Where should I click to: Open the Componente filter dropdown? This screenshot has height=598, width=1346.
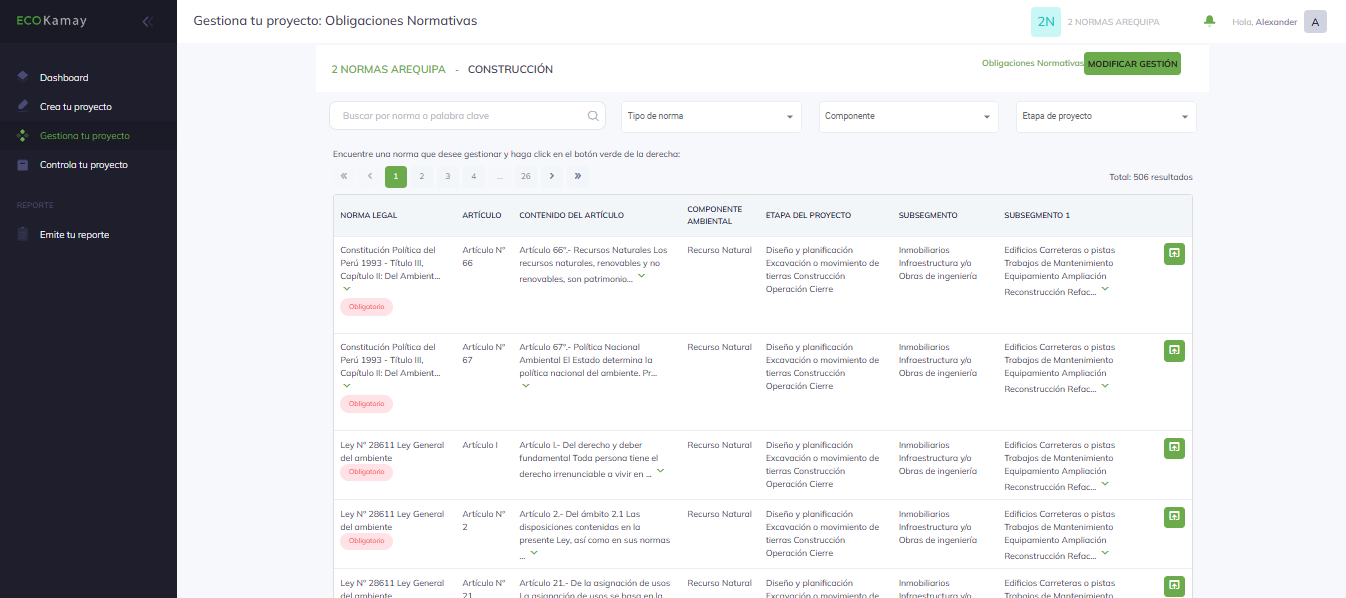coord(908,116)
